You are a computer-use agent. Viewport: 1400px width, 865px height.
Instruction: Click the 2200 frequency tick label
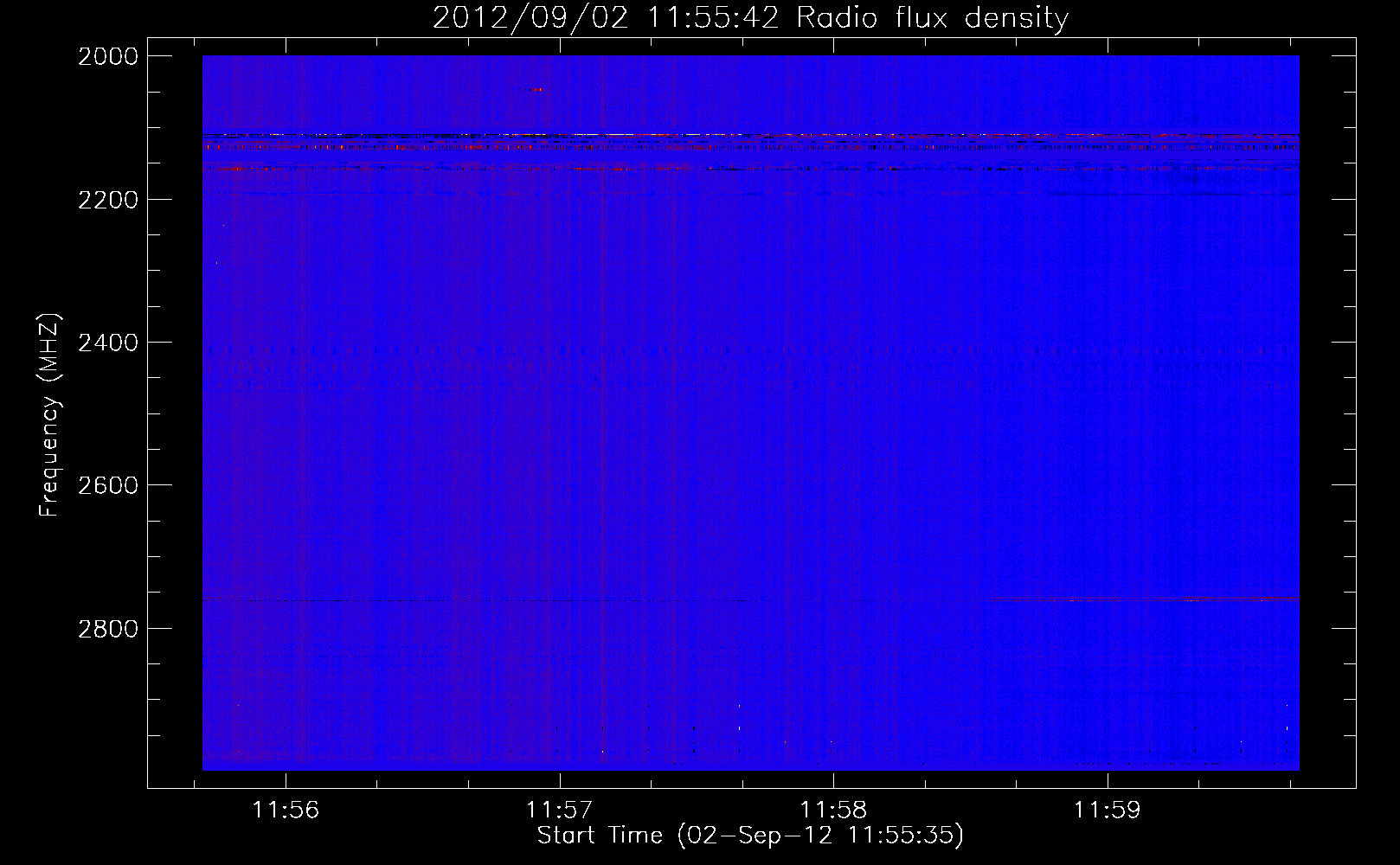108,200
